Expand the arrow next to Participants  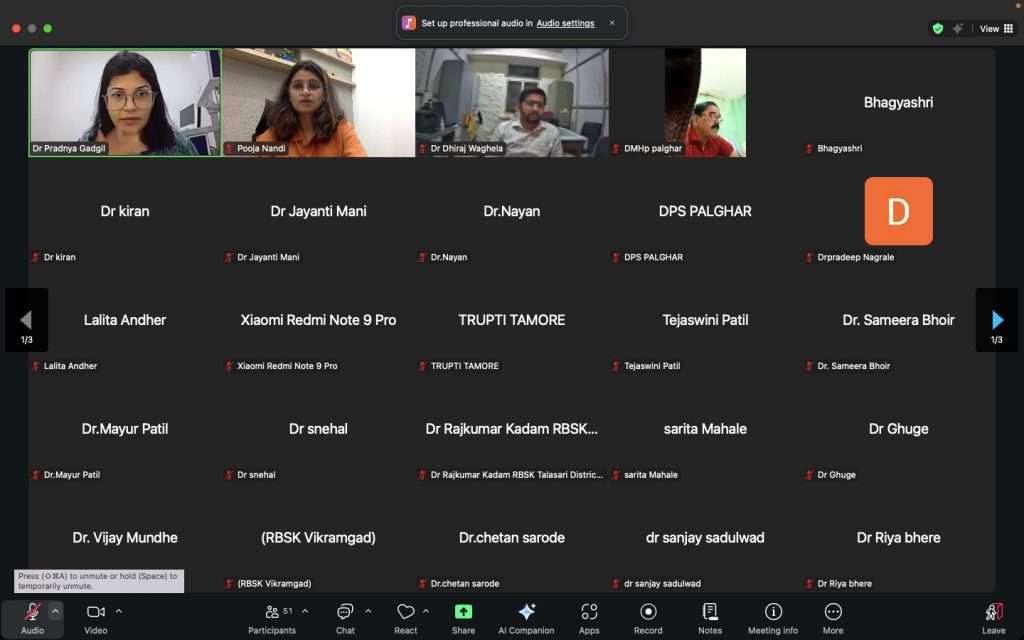(x=305, y=611)
